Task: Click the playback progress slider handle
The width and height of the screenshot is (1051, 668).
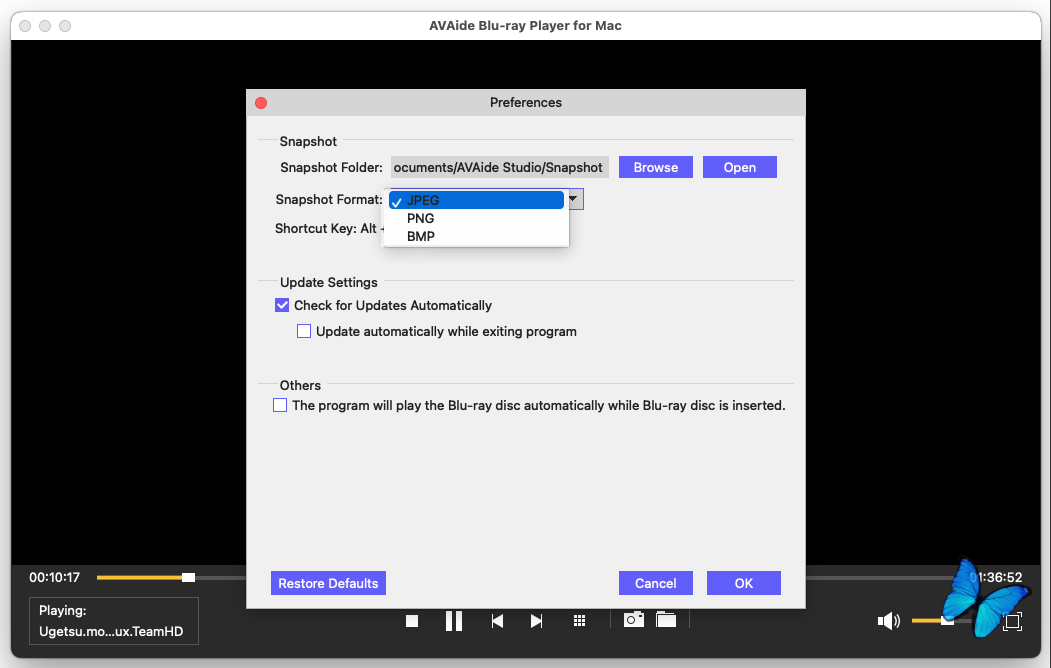Action: click(188, 577)
